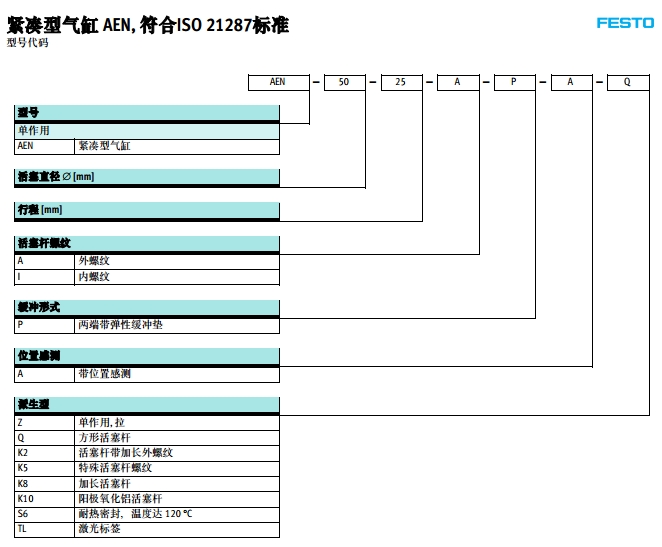Click the 两端带弹性缓冲垫 row
This screenshot has width=662, height=547.
tap(147, 325)
